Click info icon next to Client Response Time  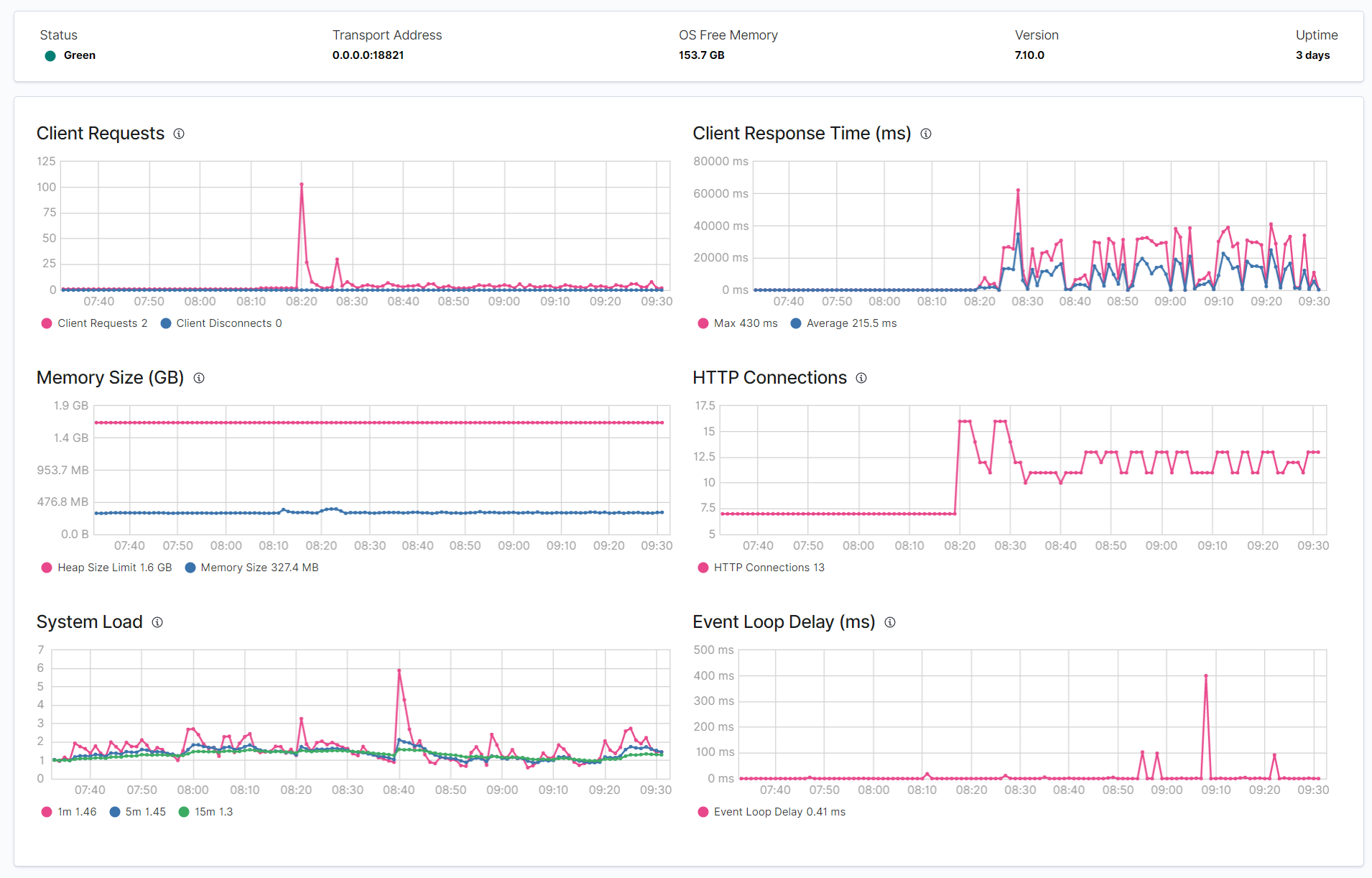(926, 134)
